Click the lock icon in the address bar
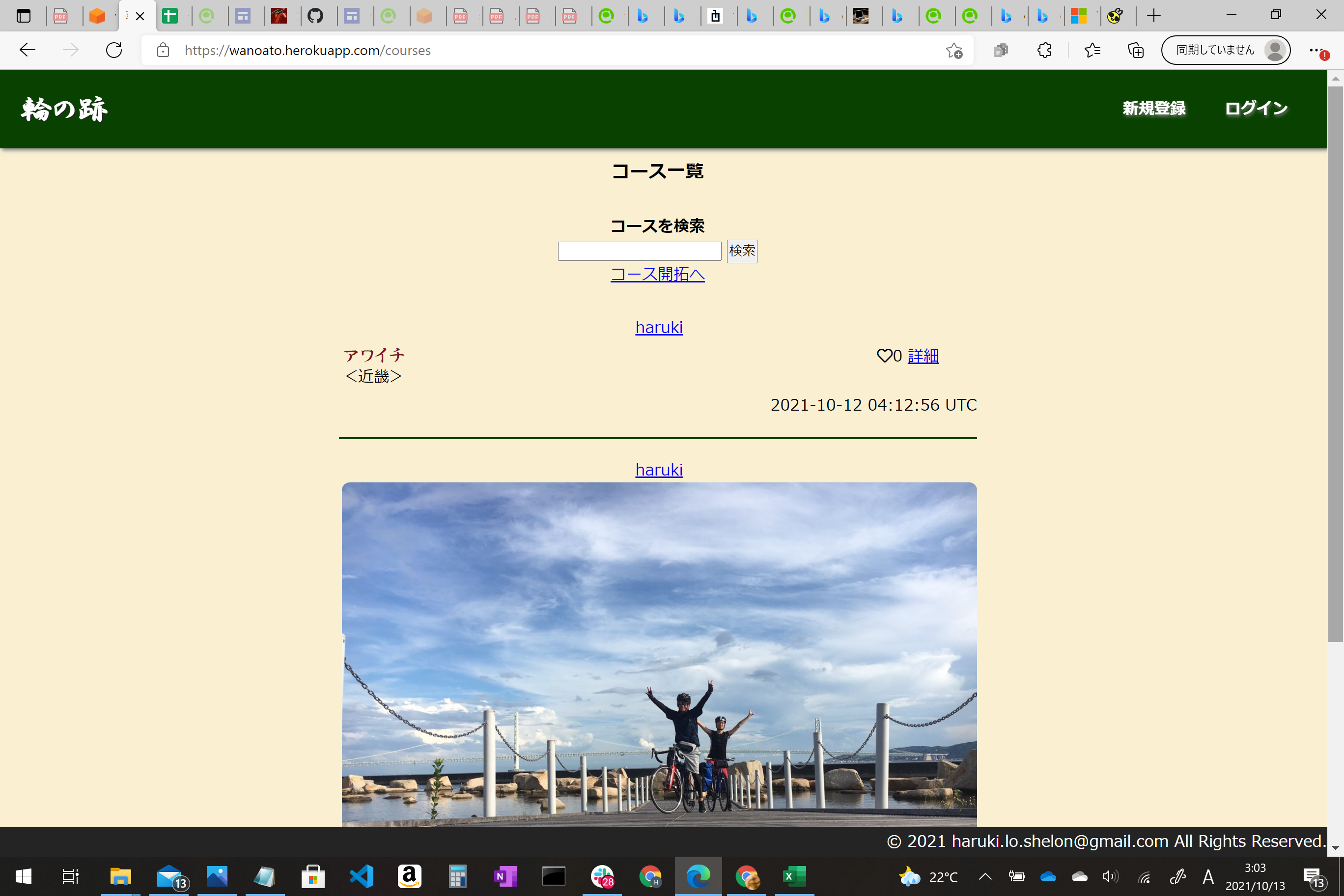This screenshot has height=896, width=1344. coord(163,50)
